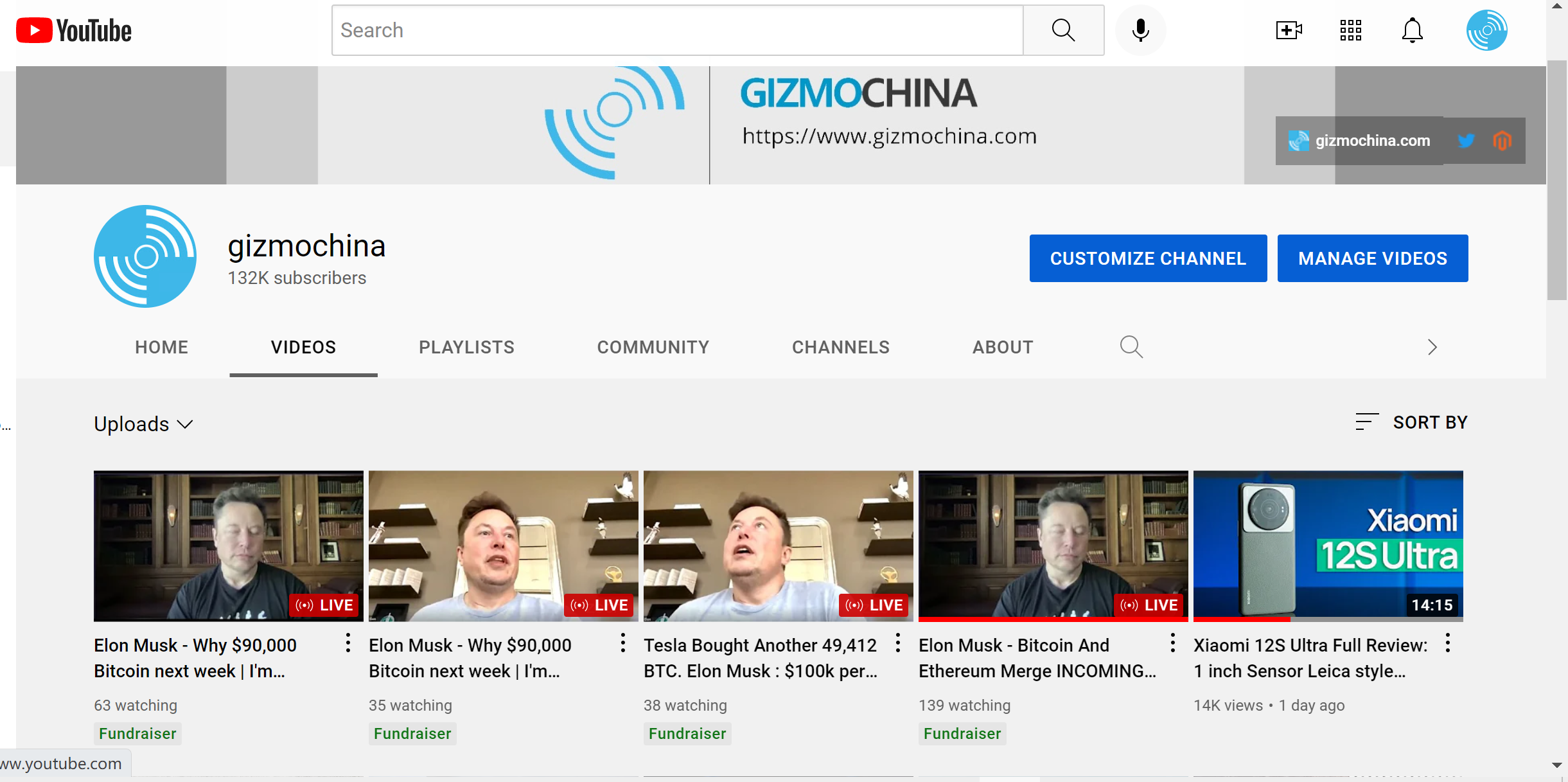The image size is (1568, 782).
Task: Click the search magnifier button
Action: pos(1063,30)
